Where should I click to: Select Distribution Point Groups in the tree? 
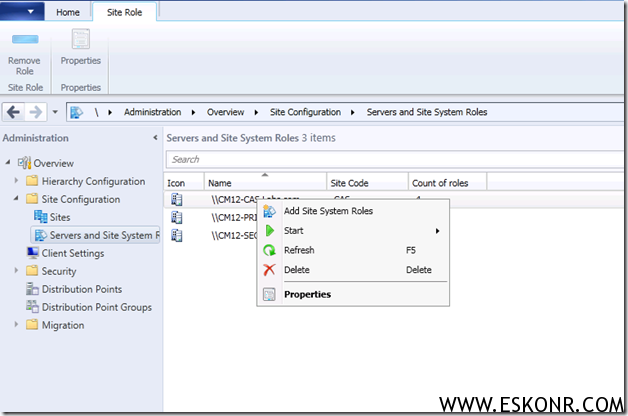tap(97, 307)
